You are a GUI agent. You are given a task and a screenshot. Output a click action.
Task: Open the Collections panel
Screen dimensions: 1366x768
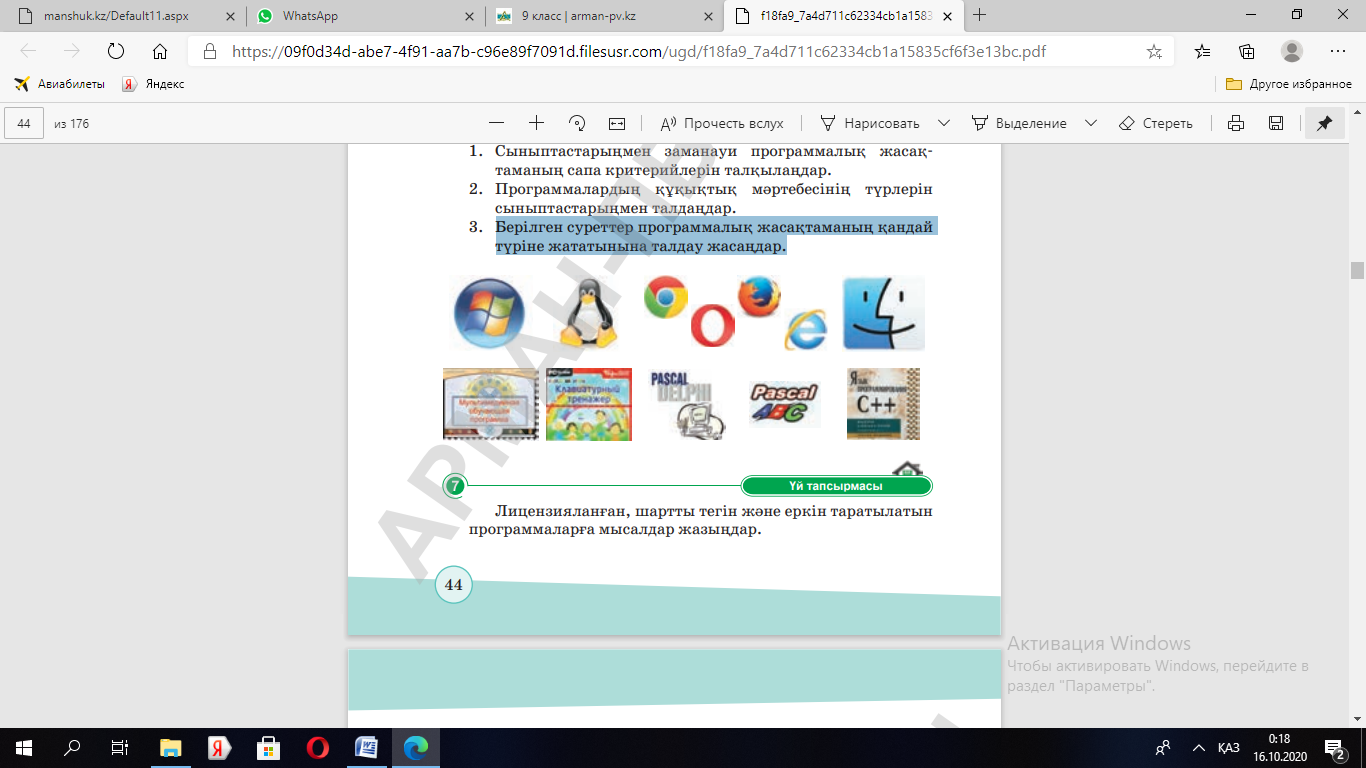coord(1246,51)
